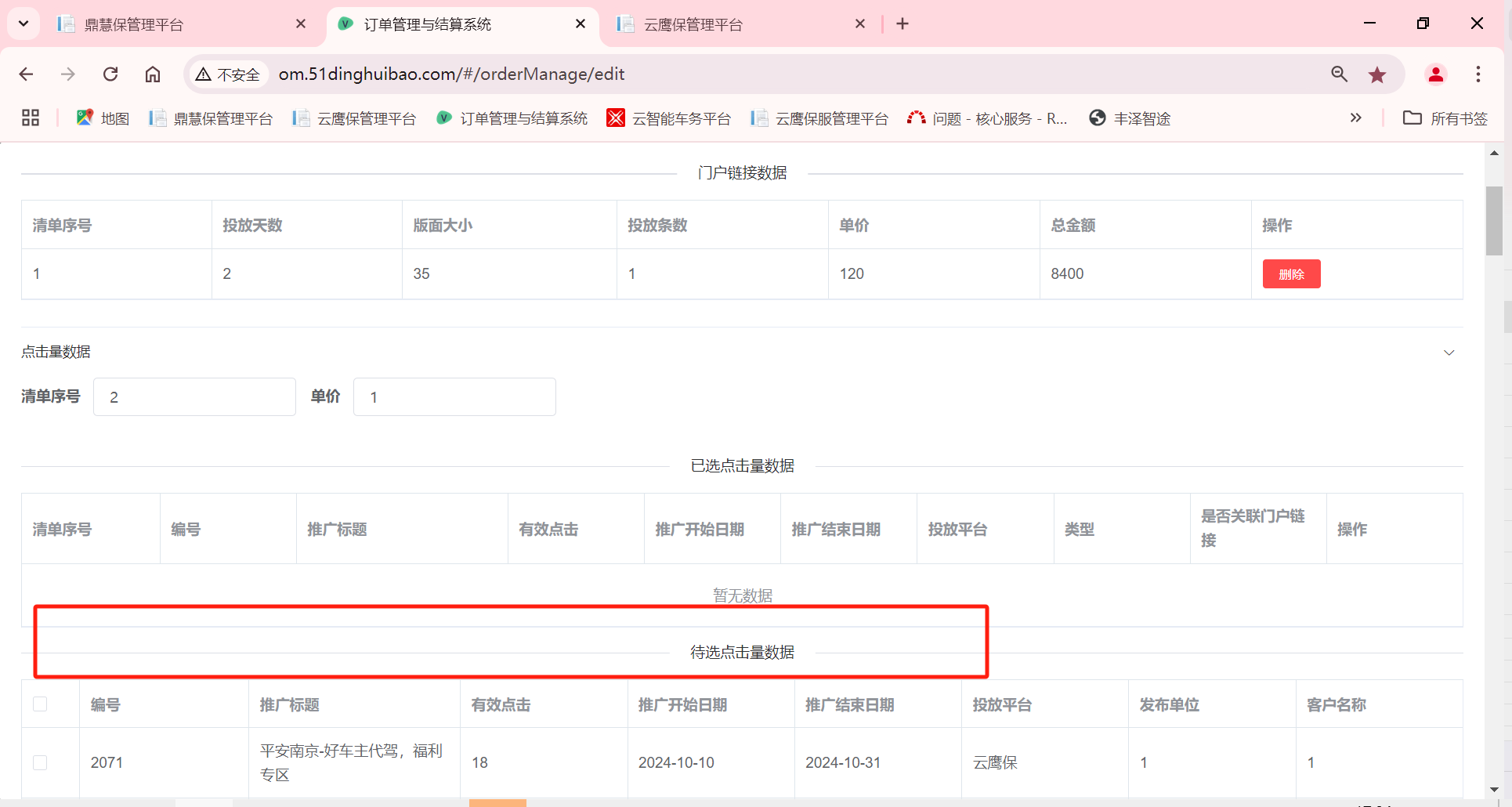The image size is (1512, 807).
Task: Open the 云智能车务平台 bookmark
Action: tap(669, 118)
